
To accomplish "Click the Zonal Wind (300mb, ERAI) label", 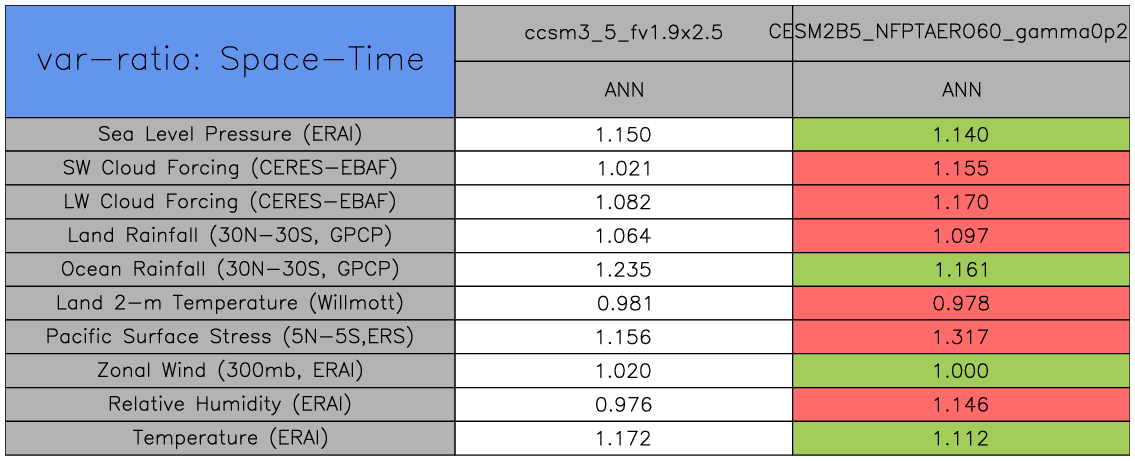I will click(230, 371).
